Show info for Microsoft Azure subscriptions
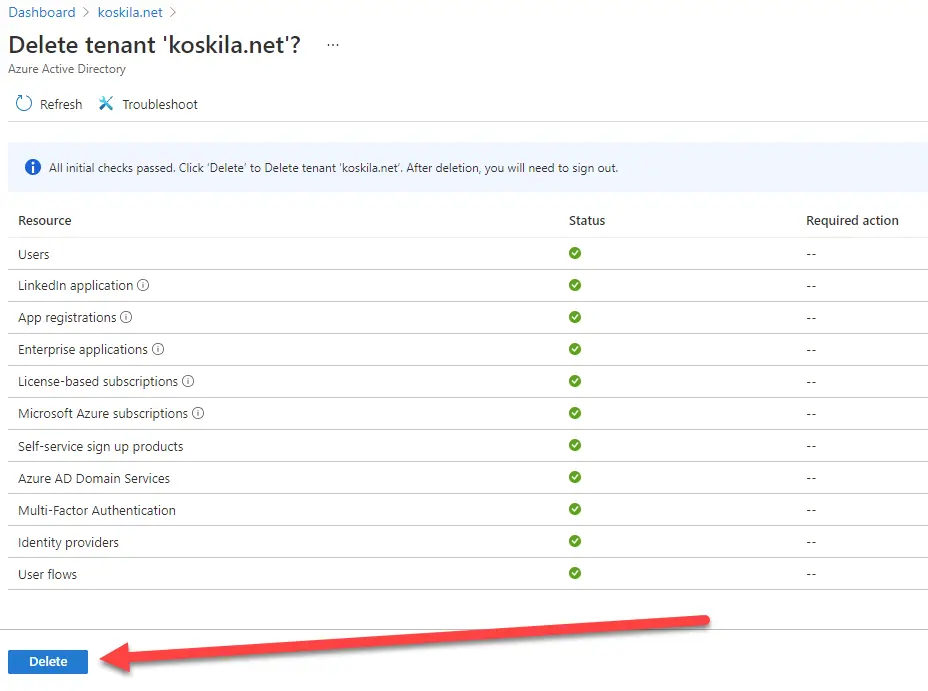The height and width of the screenshot is (691, 928). point(198,413)
